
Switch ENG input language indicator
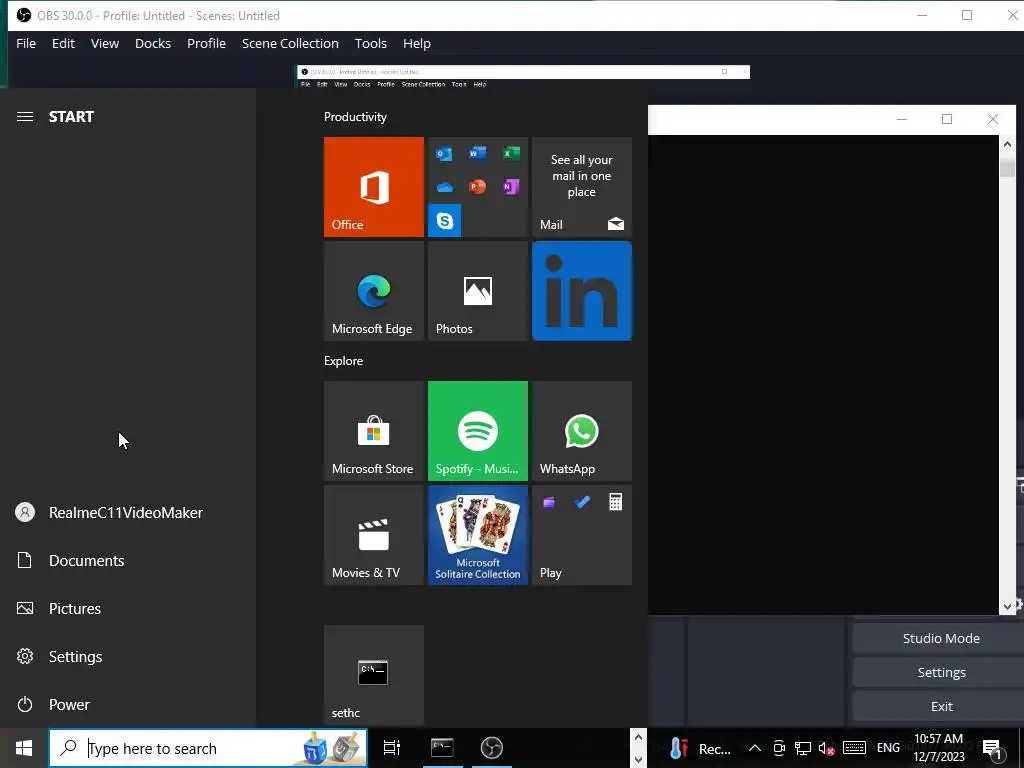coord(888,748)
